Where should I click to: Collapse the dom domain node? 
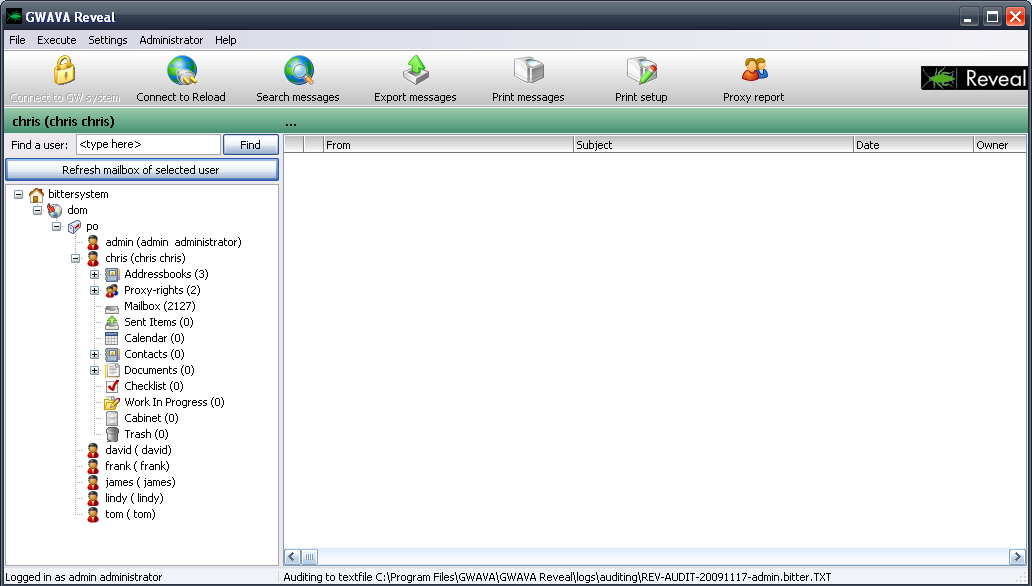[38, 211]
